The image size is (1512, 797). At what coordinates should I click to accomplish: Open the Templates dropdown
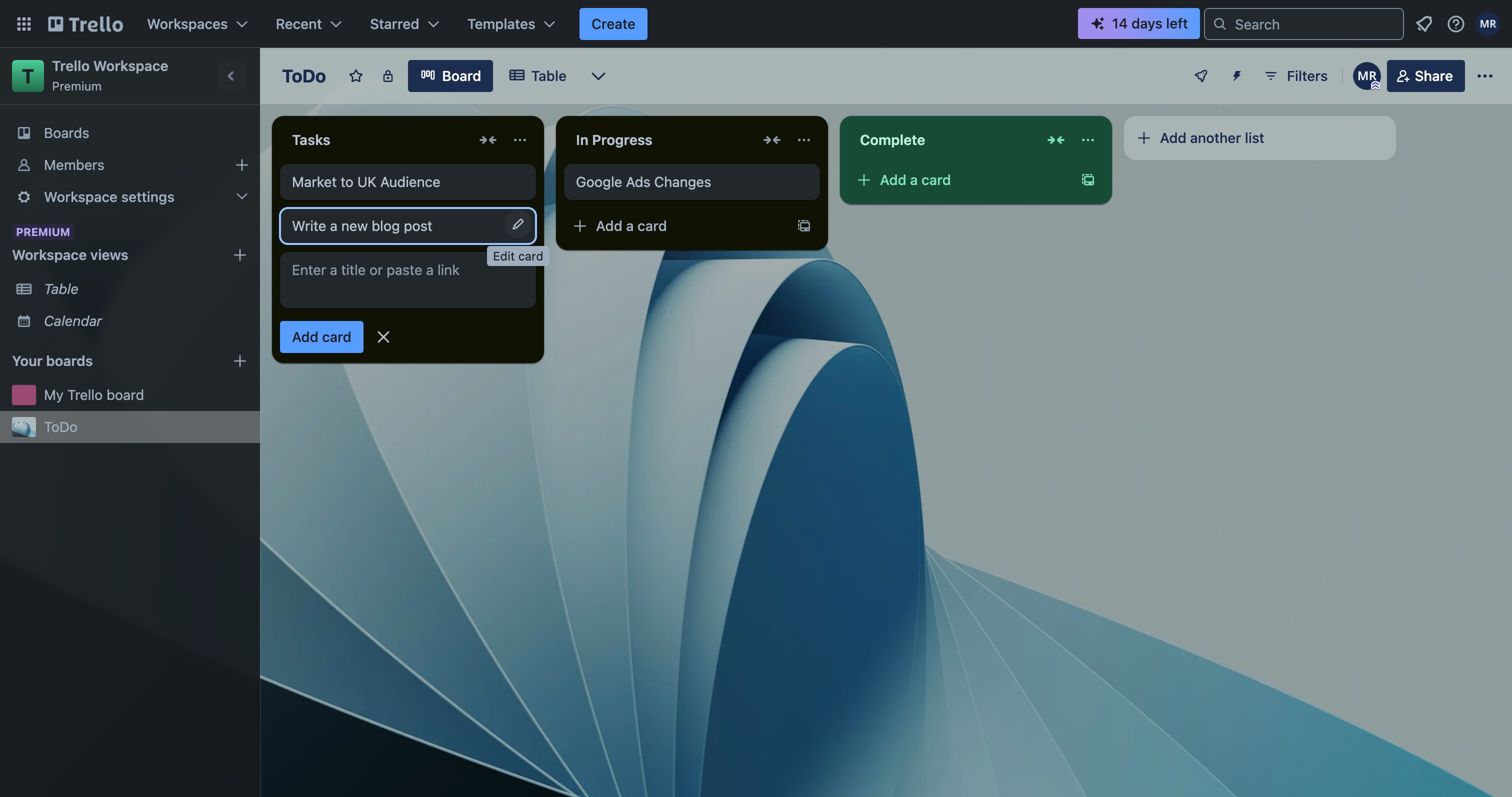pos(510,24)
